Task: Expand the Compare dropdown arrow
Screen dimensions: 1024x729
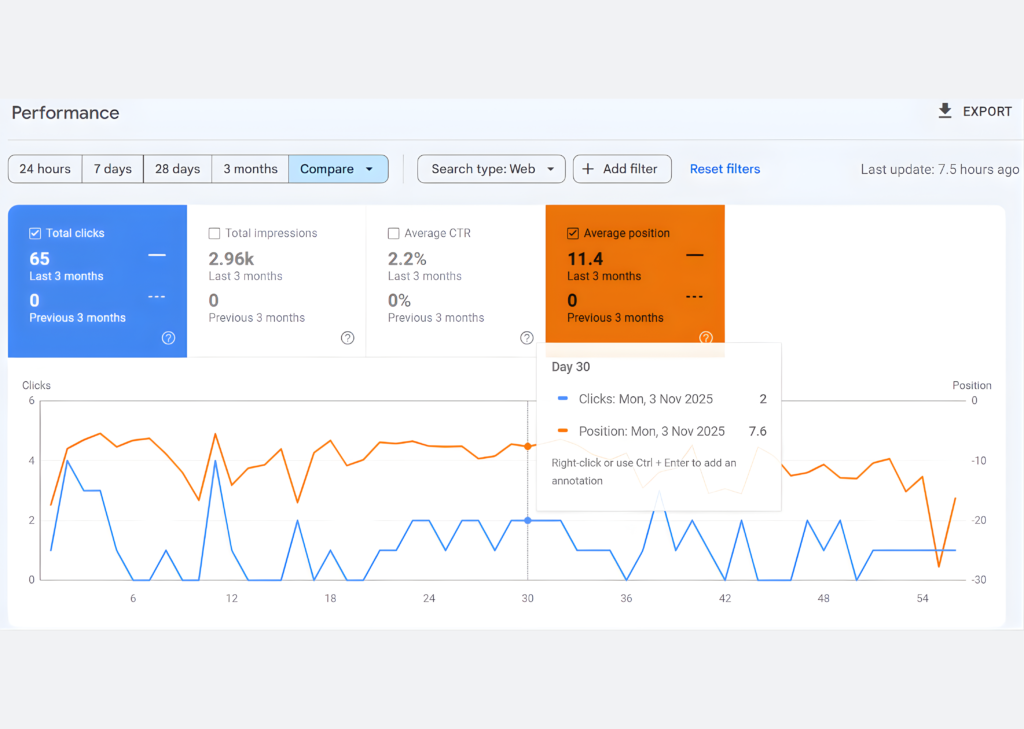Action: pyautogui.click(x=369, y=169)
